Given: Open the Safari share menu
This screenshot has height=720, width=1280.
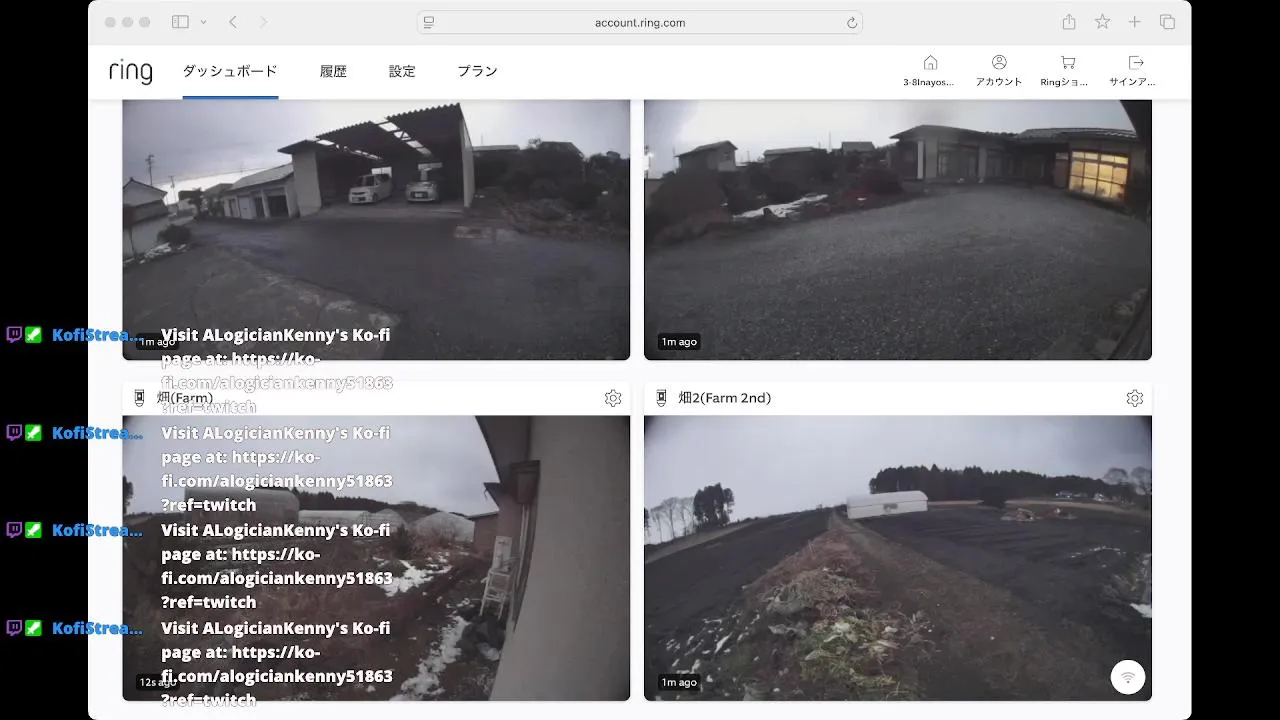Looking at the screenshot, I should pyautogui.click(x=1069, y=22).
